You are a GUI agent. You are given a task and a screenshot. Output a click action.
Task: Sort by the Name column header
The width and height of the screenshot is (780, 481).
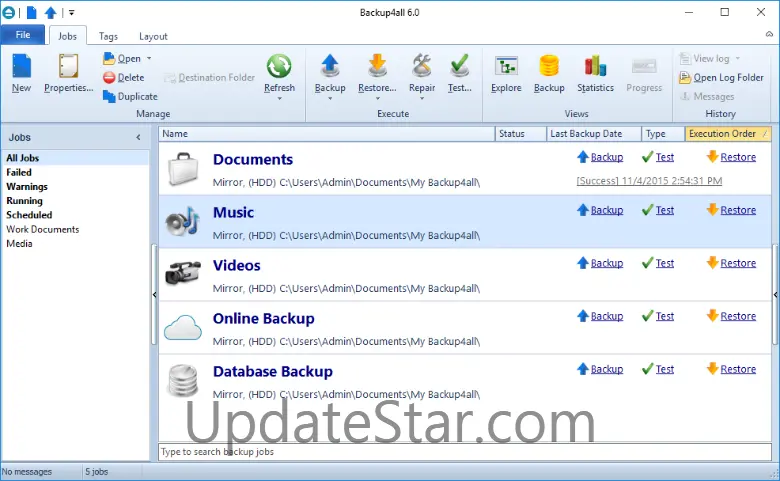327,134
